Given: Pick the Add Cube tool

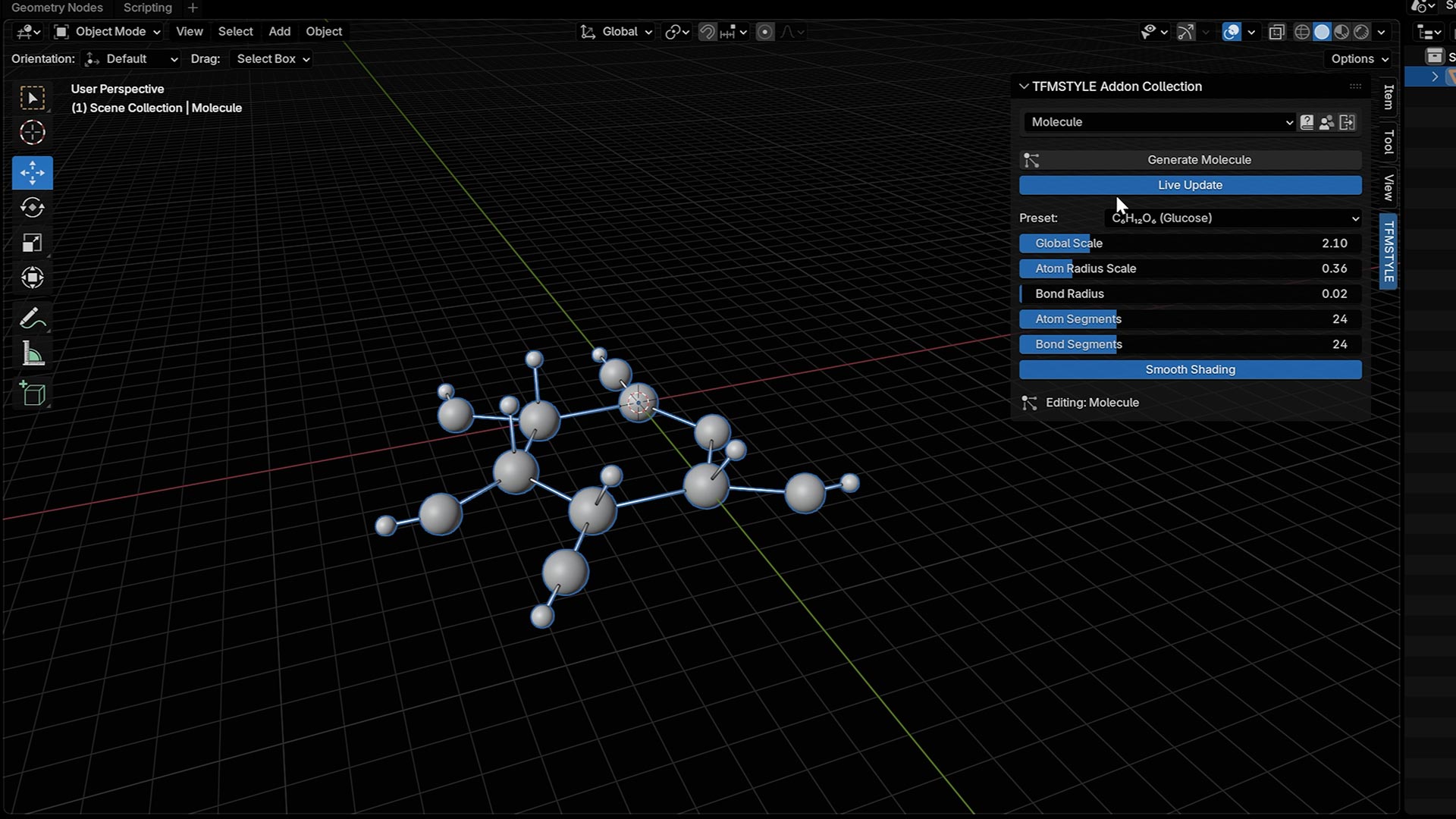Looking at the screenshot, I should tap(32, 394).
